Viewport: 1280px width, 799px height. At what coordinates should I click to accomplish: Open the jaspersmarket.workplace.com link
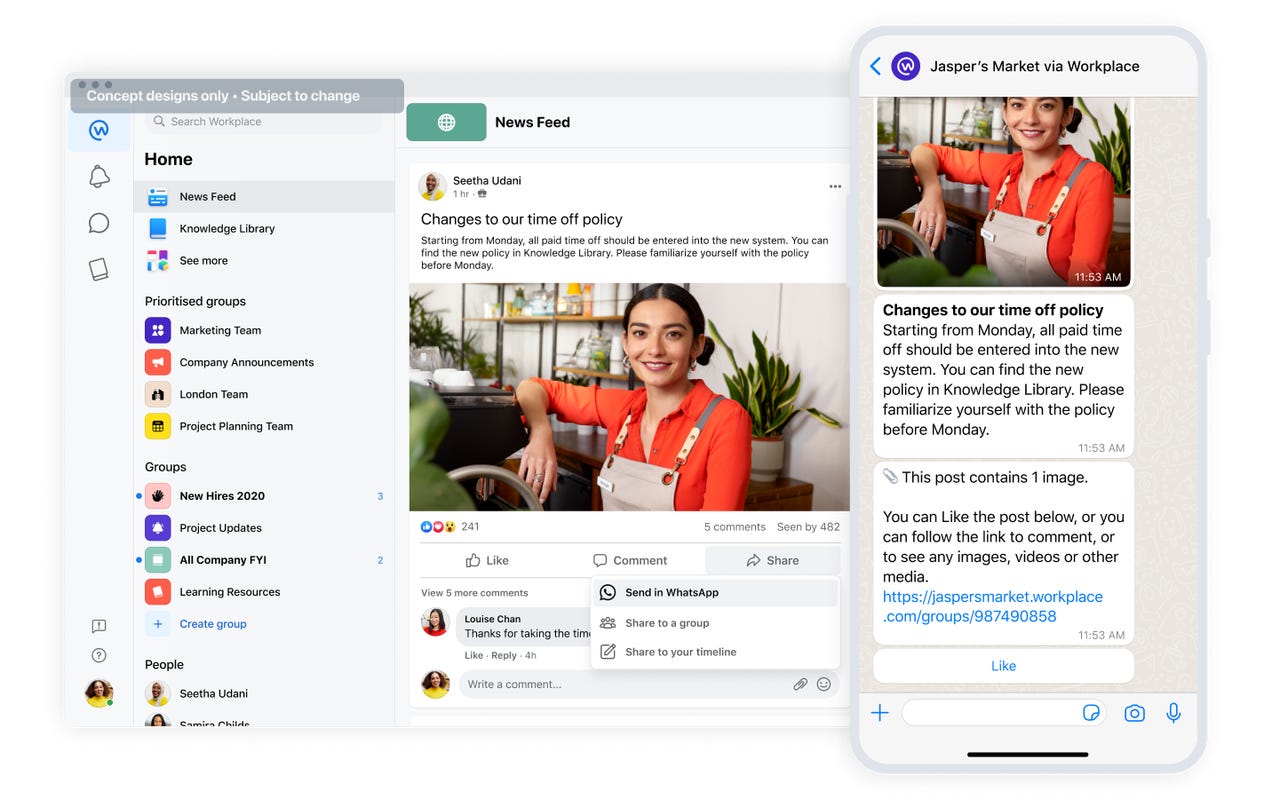[992, 606]
